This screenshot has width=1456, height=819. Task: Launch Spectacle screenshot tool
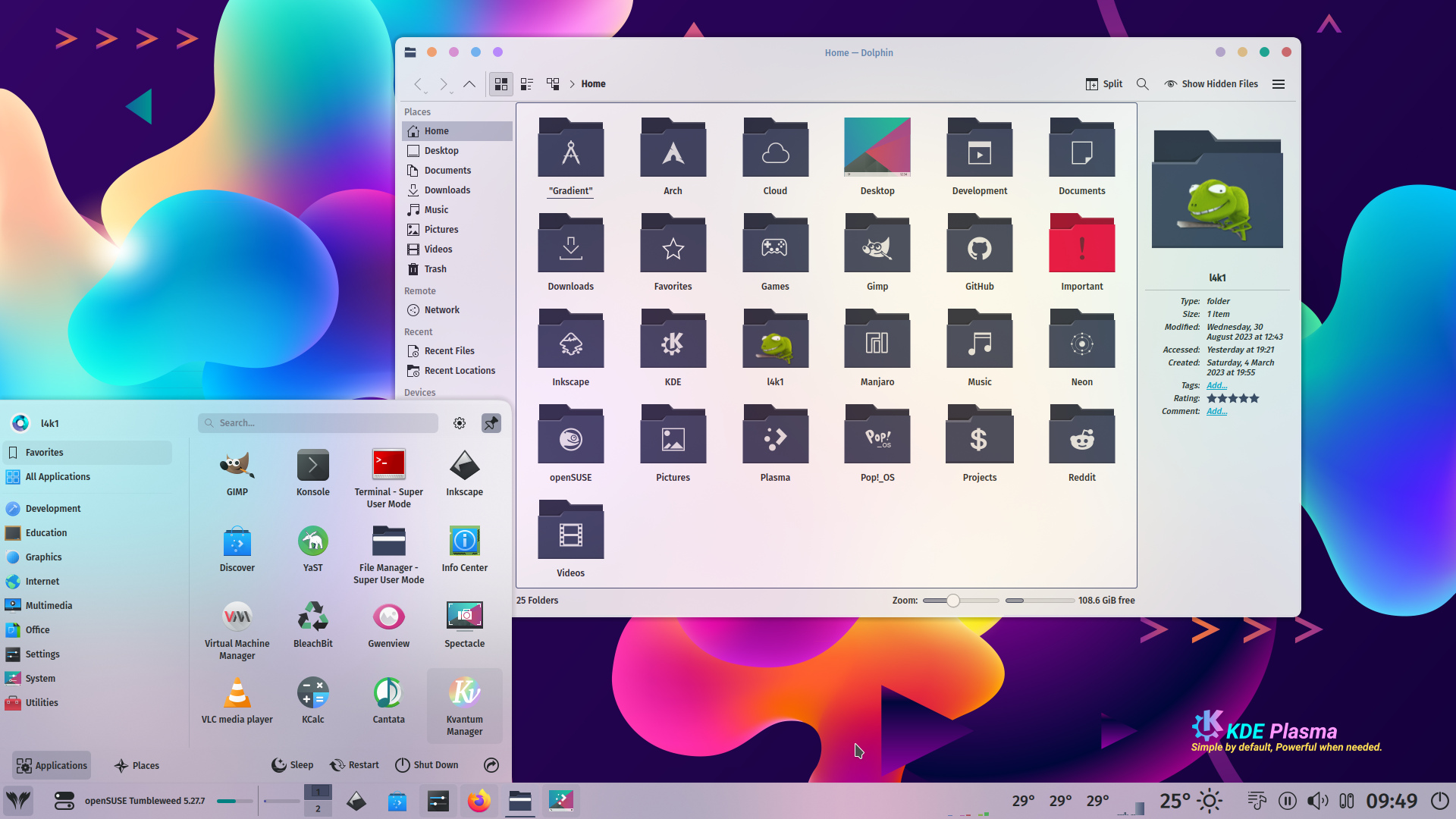tap(464, 620)
